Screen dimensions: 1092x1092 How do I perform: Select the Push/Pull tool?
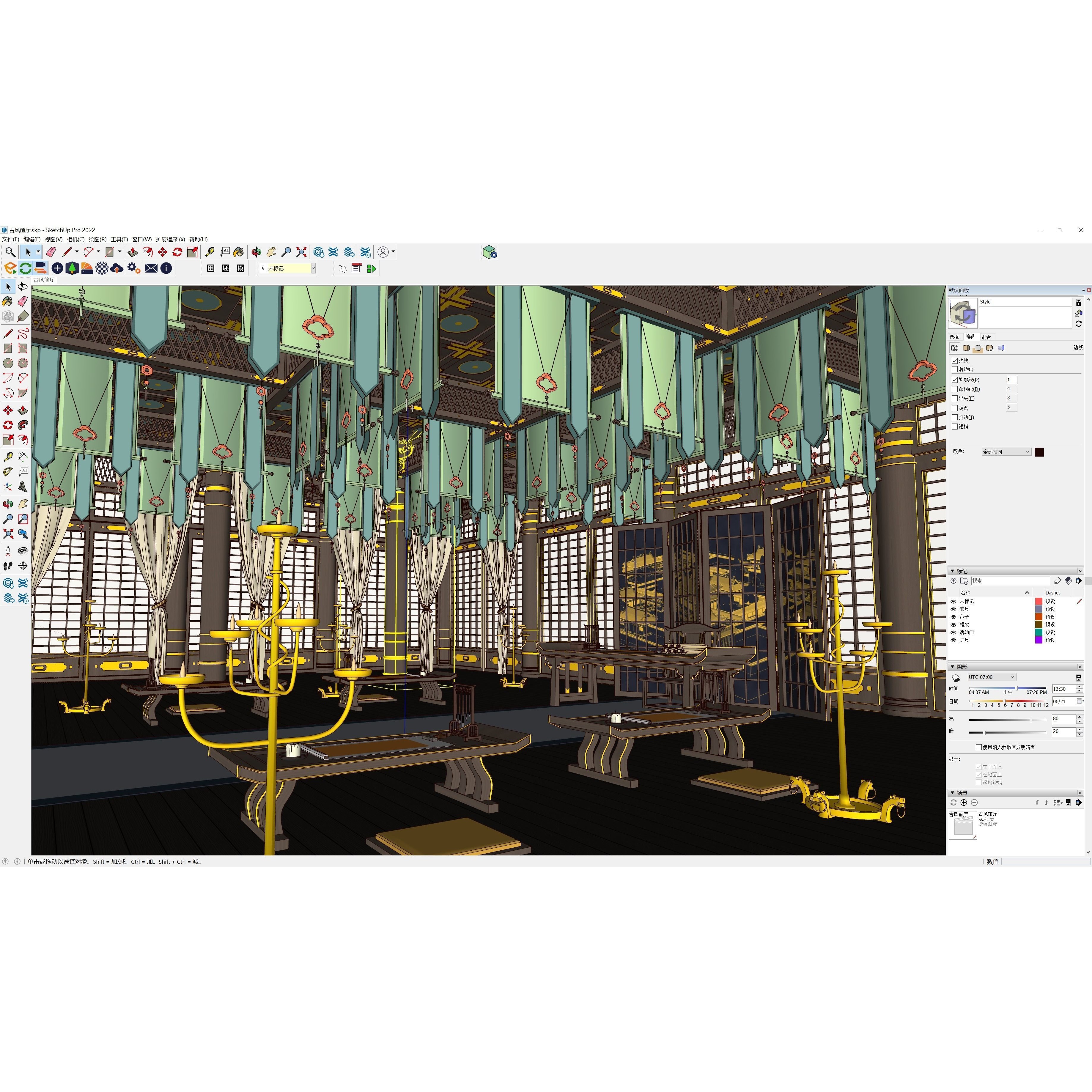pyautogui.click(x=133, y=252)
